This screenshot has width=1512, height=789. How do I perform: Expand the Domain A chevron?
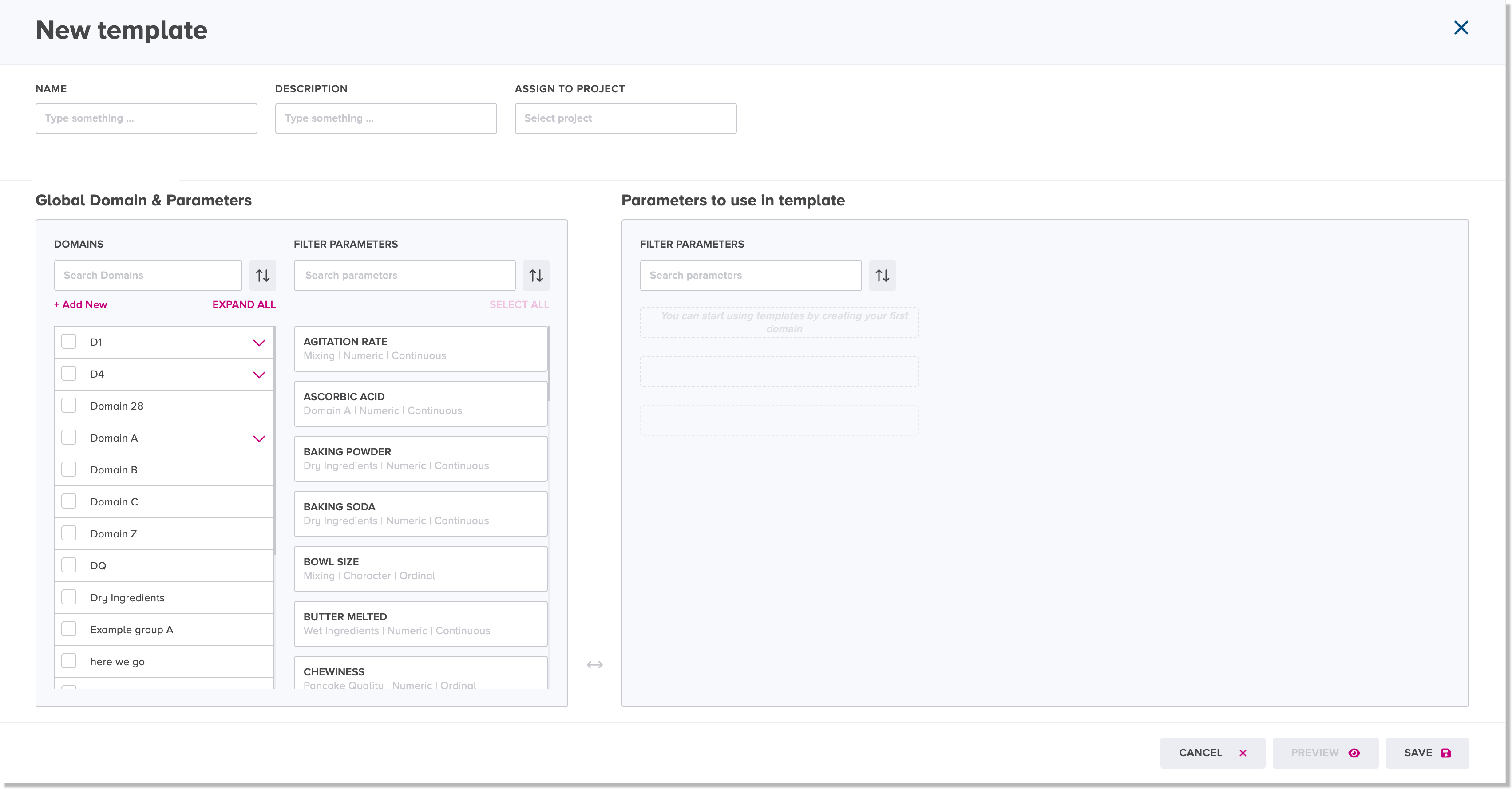click(x=259, y=438)
